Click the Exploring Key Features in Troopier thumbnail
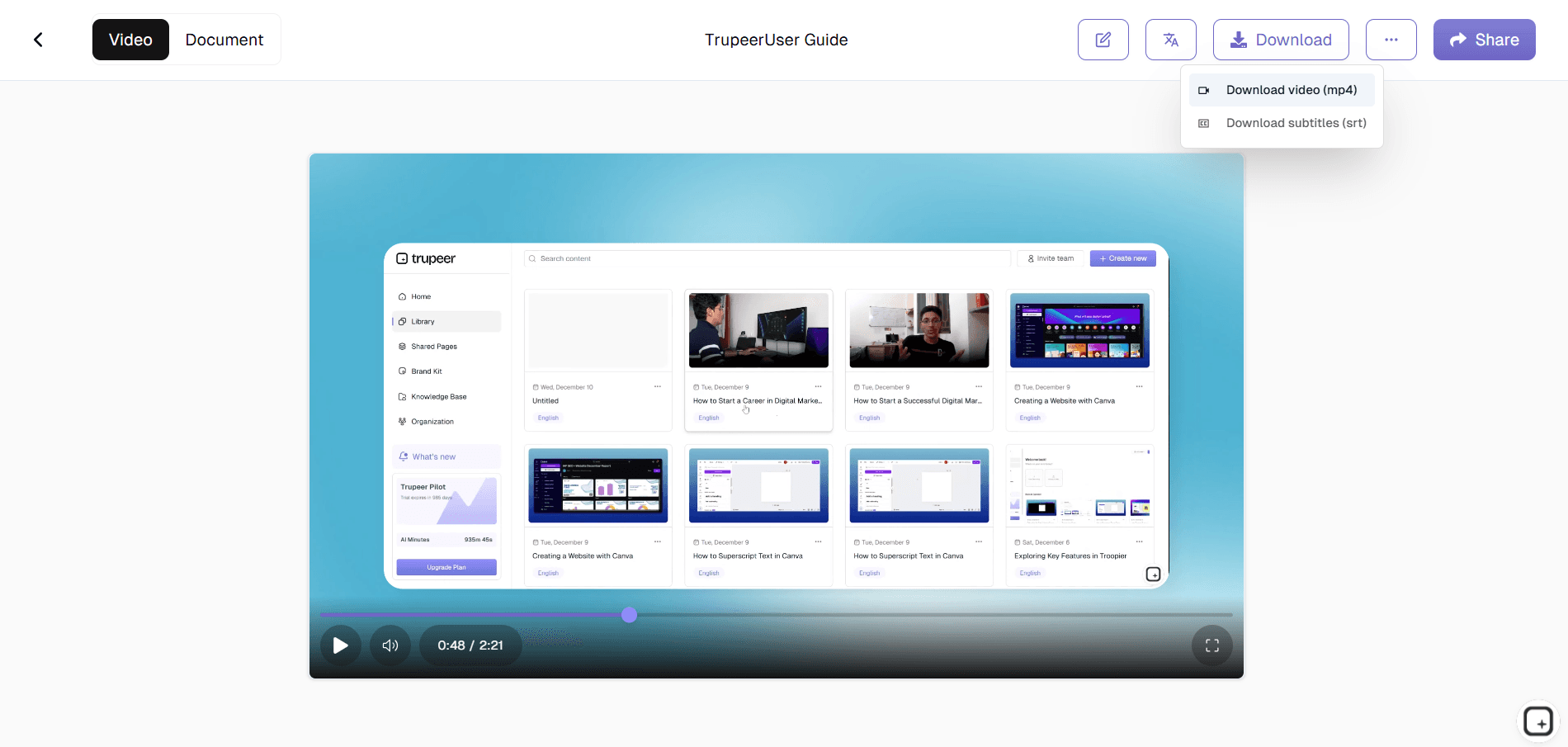This screenshot has height=747, width=1568. (1079, 485)
